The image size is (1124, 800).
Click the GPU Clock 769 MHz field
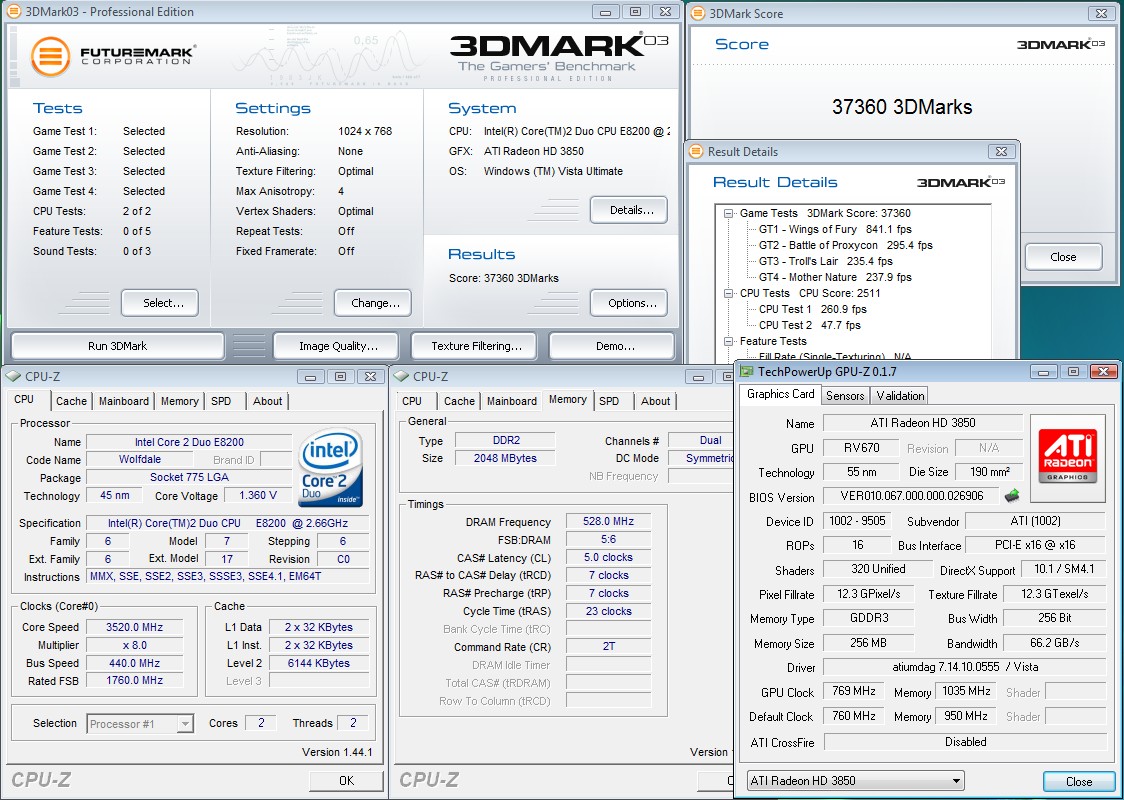click(x=853, y=691)
